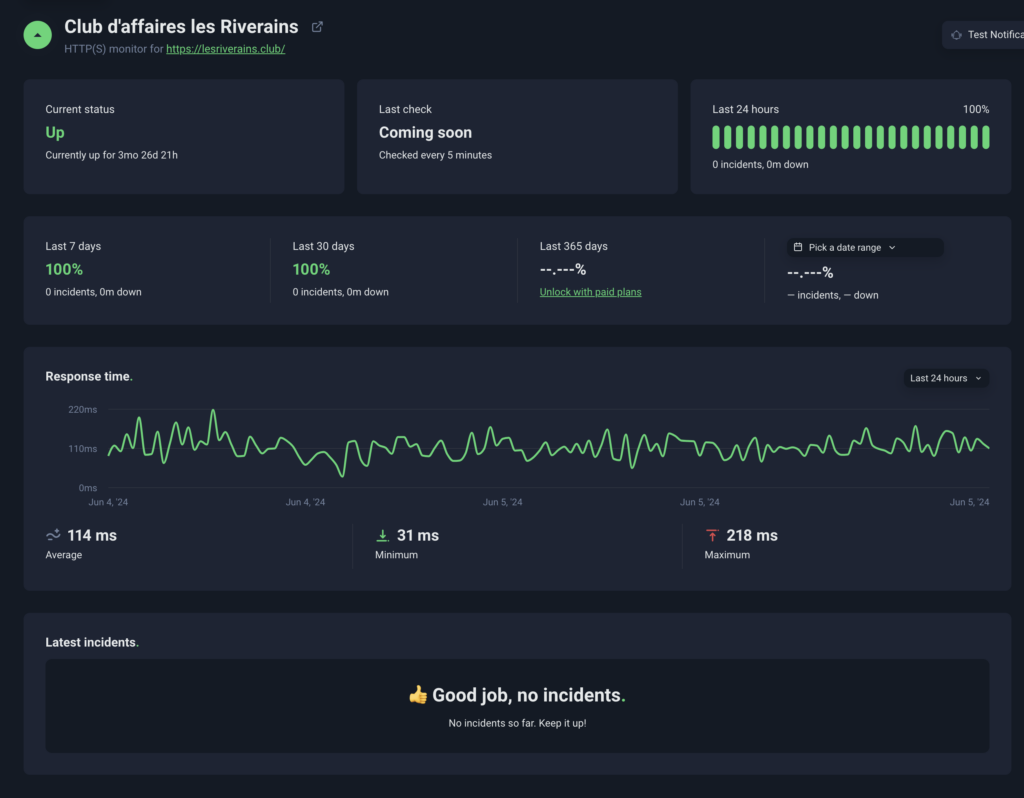1024x798 pixels.
Task: Click the highest peak on response time graph
Action: pos(213,411)
